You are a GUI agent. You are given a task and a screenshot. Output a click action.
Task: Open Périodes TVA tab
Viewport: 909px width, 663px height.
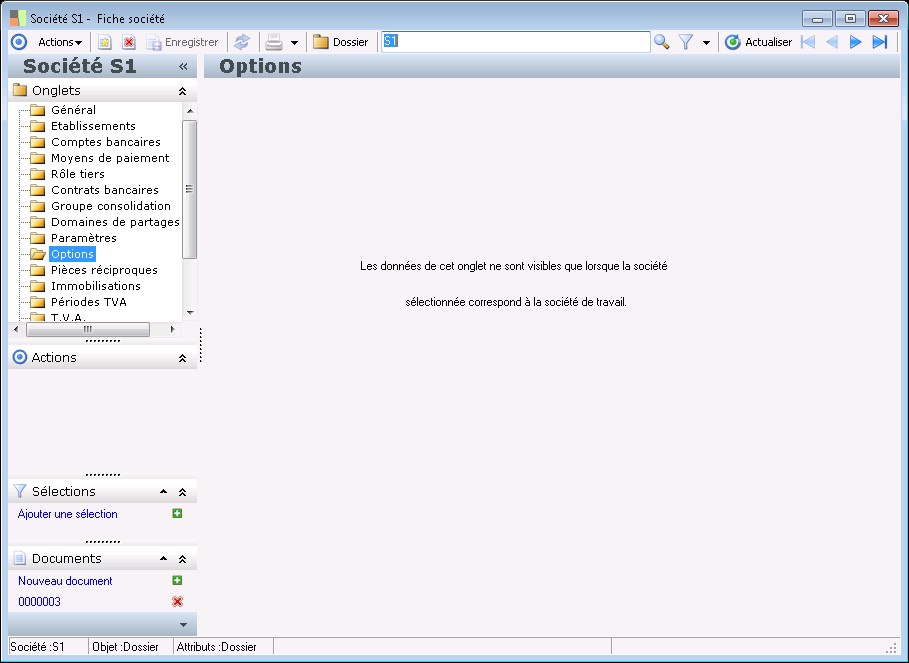pyautogui.click(x=89, y=302)
